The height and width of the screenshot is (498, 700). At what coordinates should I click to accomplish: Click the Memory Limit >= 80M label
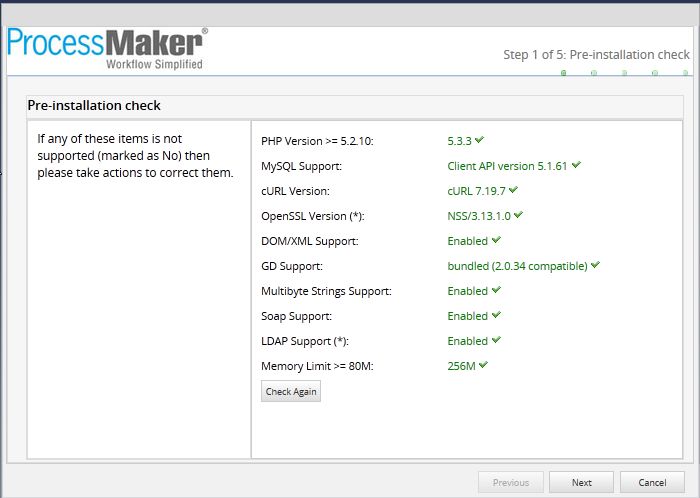pyautogui.click(x=317, y=366)
